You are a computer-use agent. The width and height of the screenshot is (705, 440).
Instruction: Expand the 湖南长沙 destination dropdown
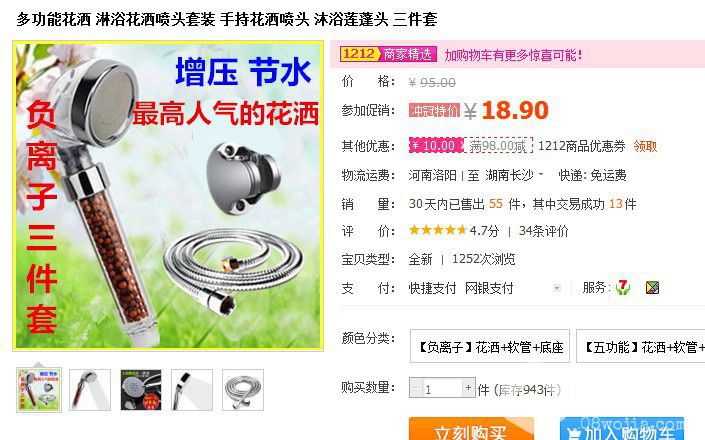(x=541, y=174)
